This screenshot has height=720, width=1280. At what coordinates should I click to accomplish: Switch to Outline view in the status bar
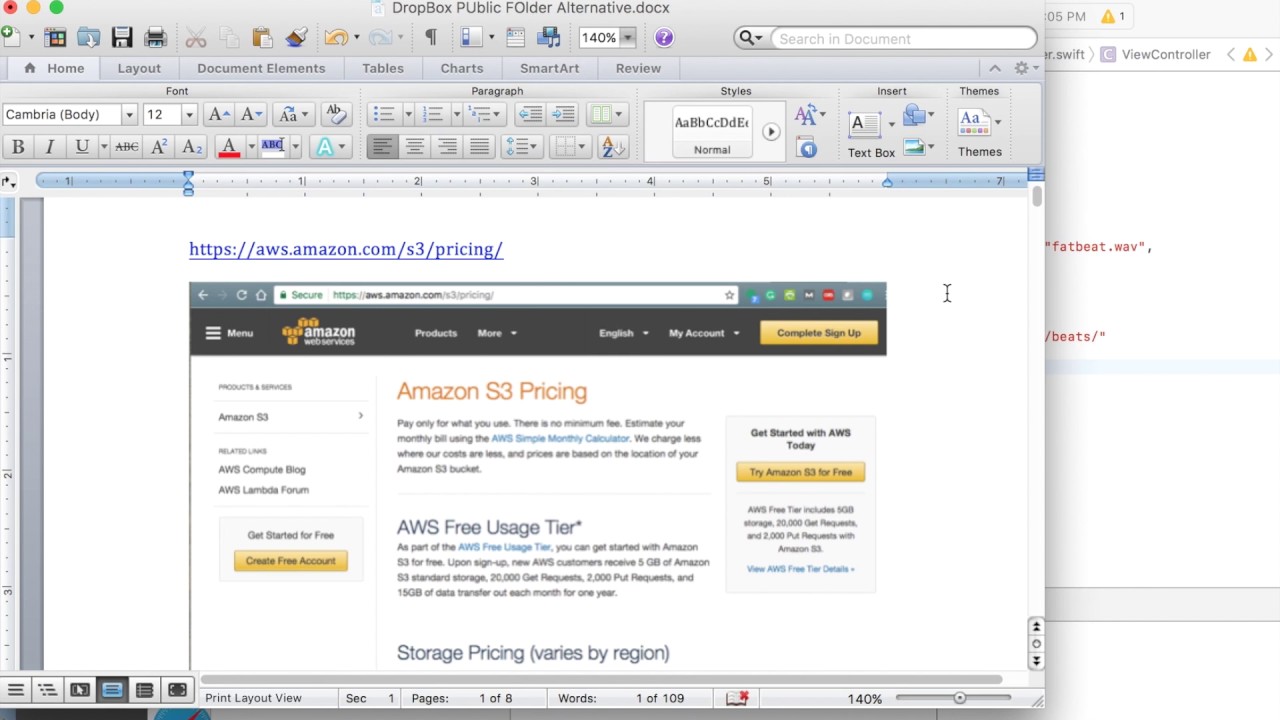pyautogui.click(x=47, y=690)
